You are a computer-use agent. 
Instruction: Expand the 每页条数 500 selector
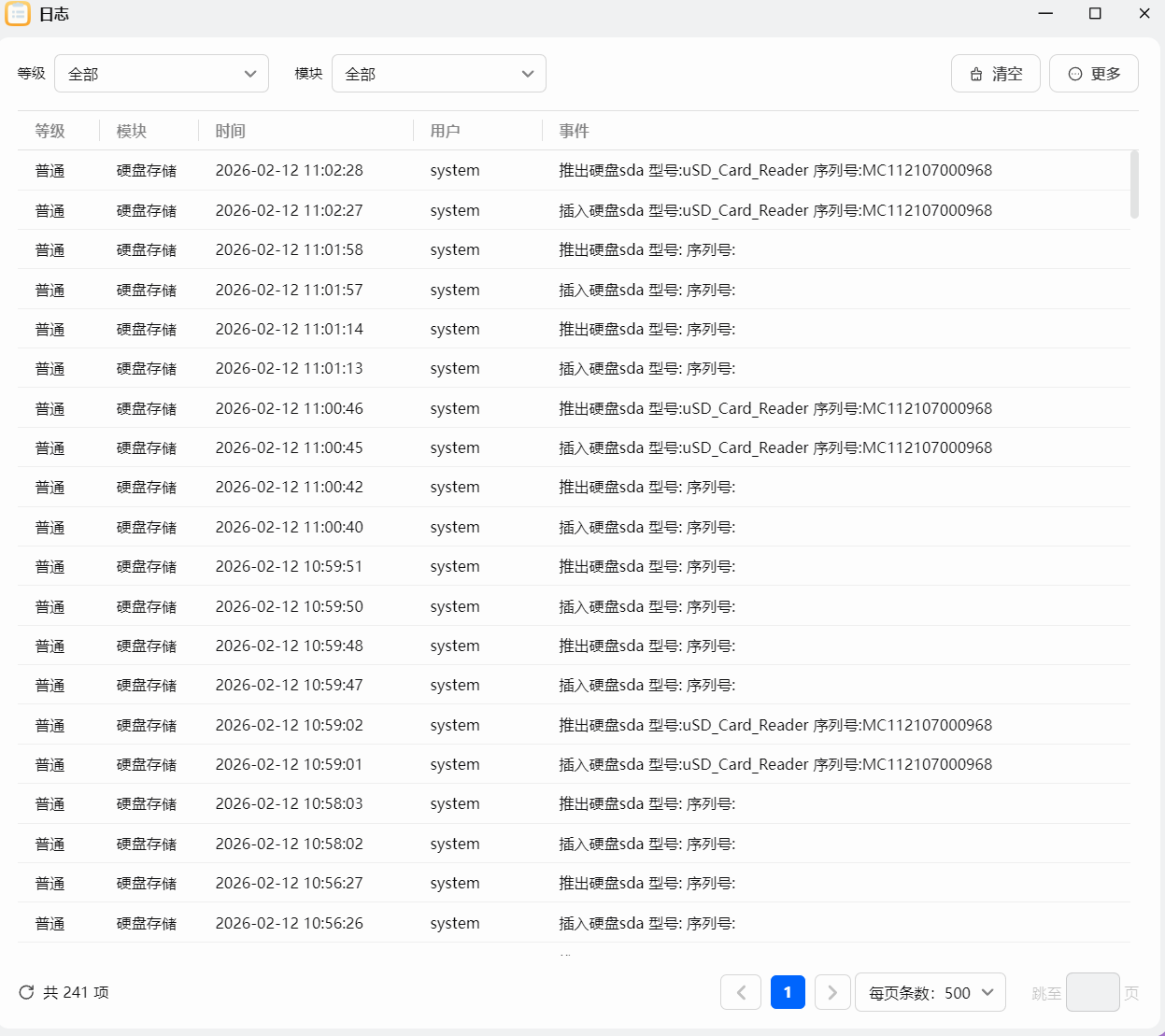pyautogui.click(x=931, y=992)
